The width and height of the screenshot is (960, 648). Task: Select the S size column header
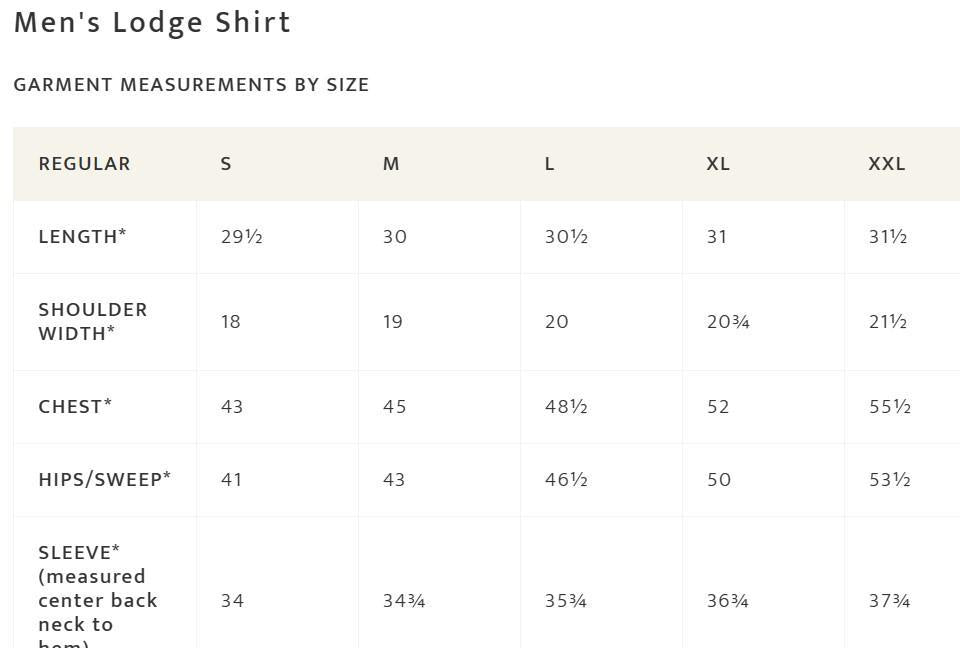pos(226,164)
